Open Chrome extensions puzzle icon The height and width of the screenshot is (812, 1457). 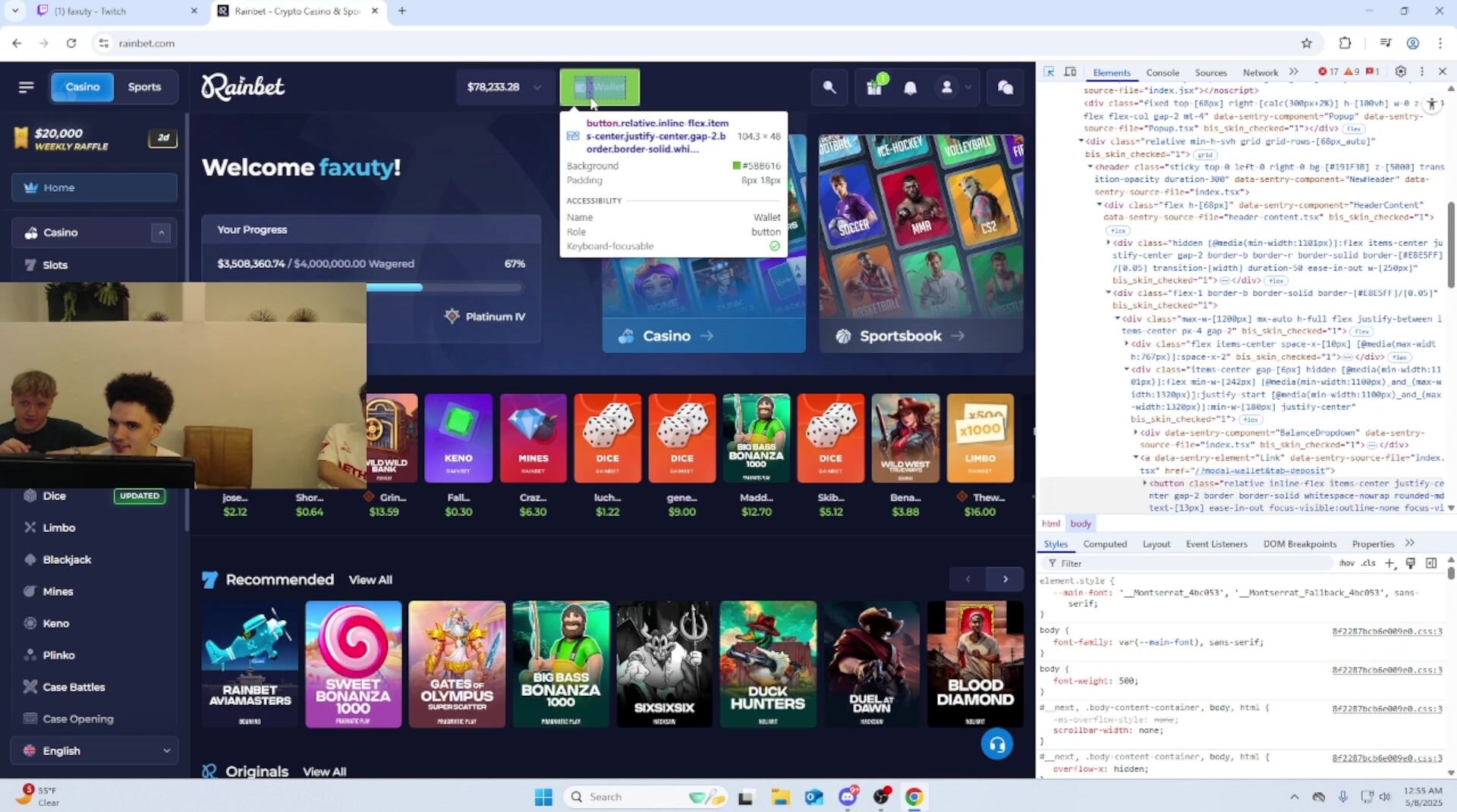coord(1345,43)
